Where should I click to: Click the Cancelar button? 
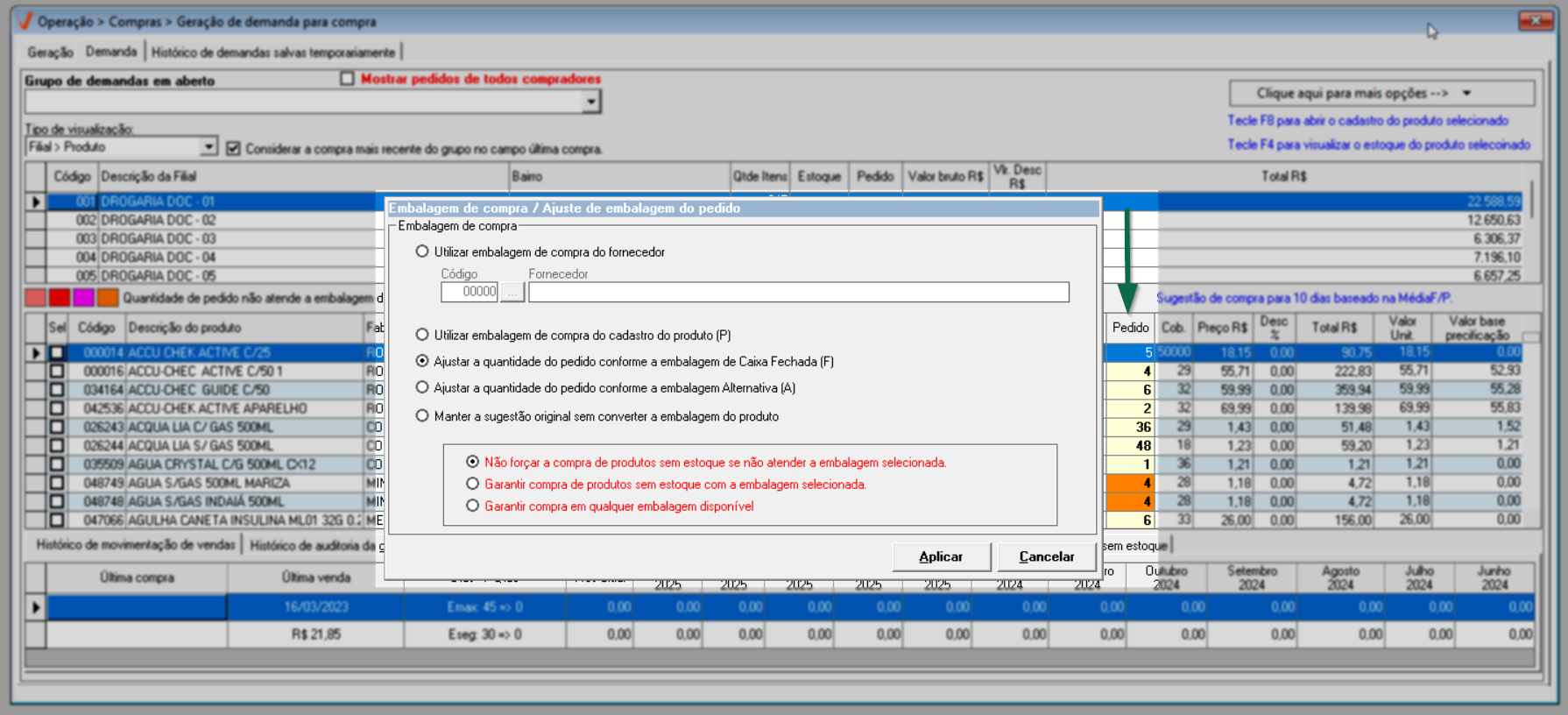(x=1046, y=556)
